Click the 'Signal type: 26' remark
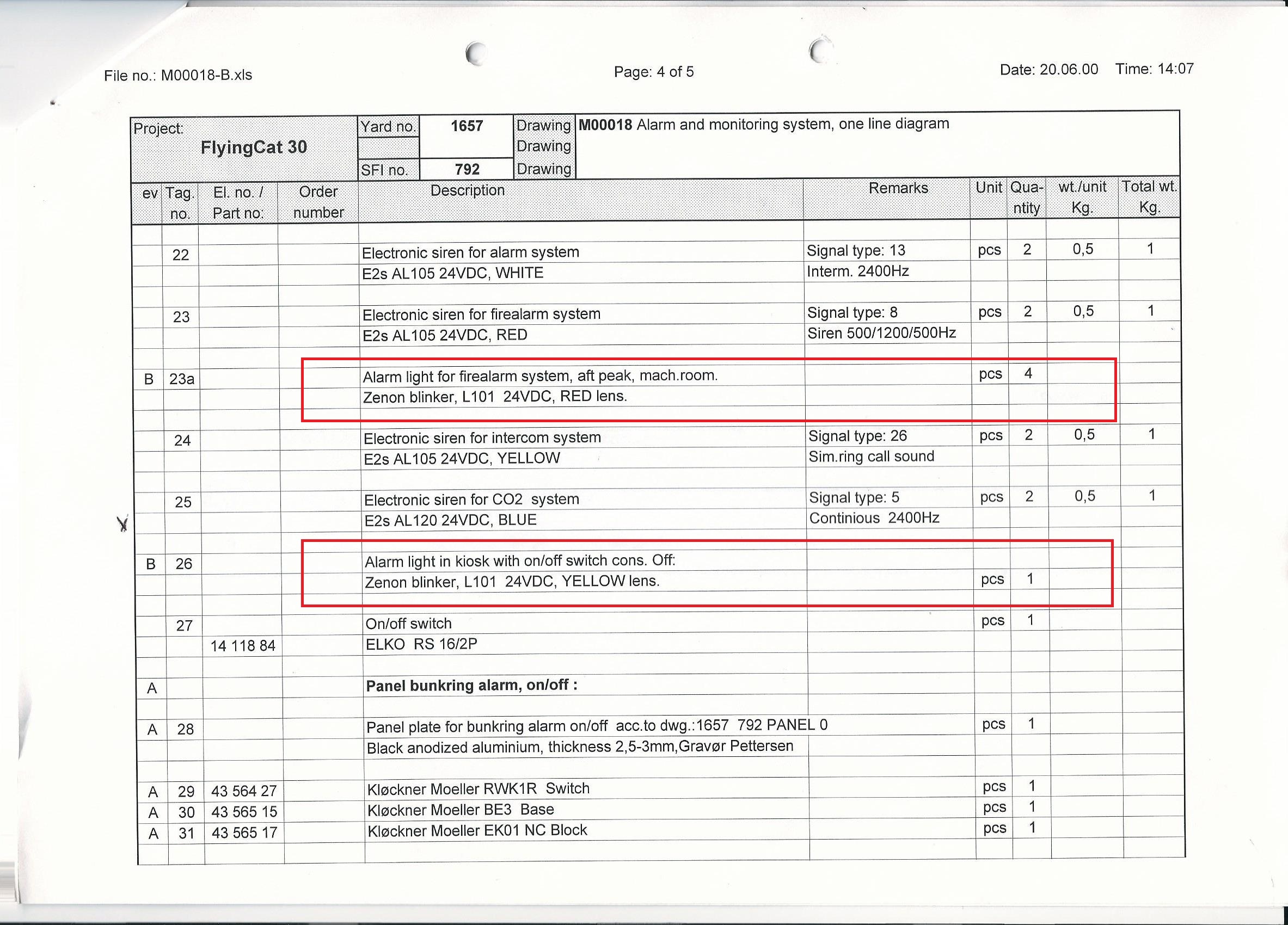 pos(857,436)
